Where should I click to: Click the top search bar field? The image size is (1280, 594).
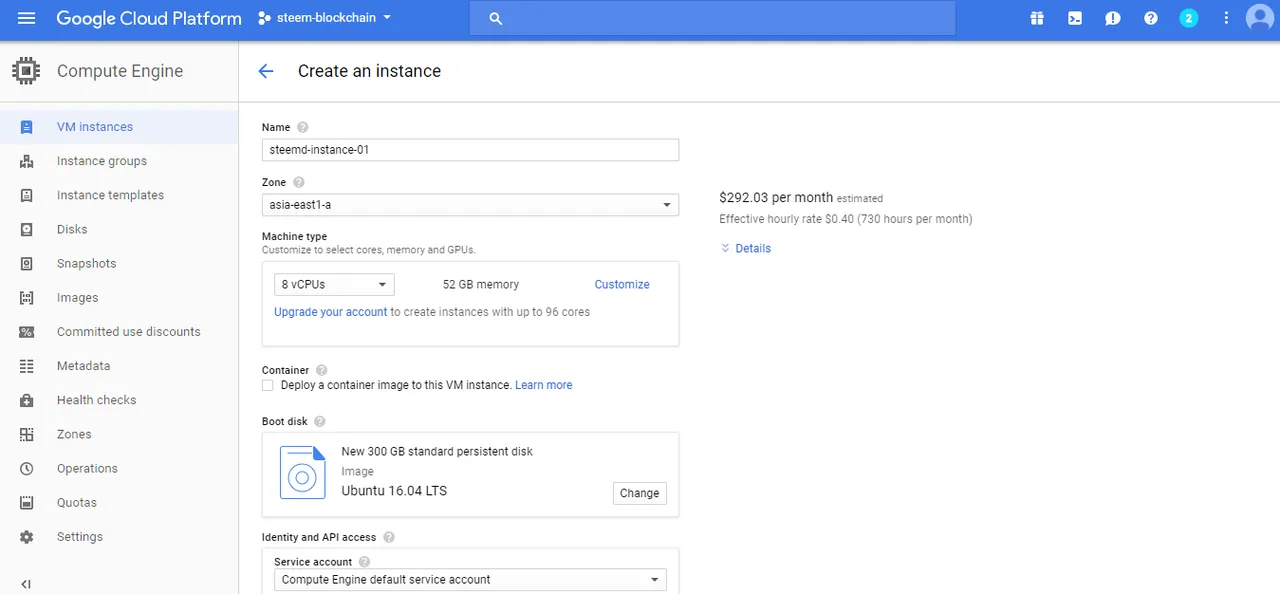(x=712, y=18)
